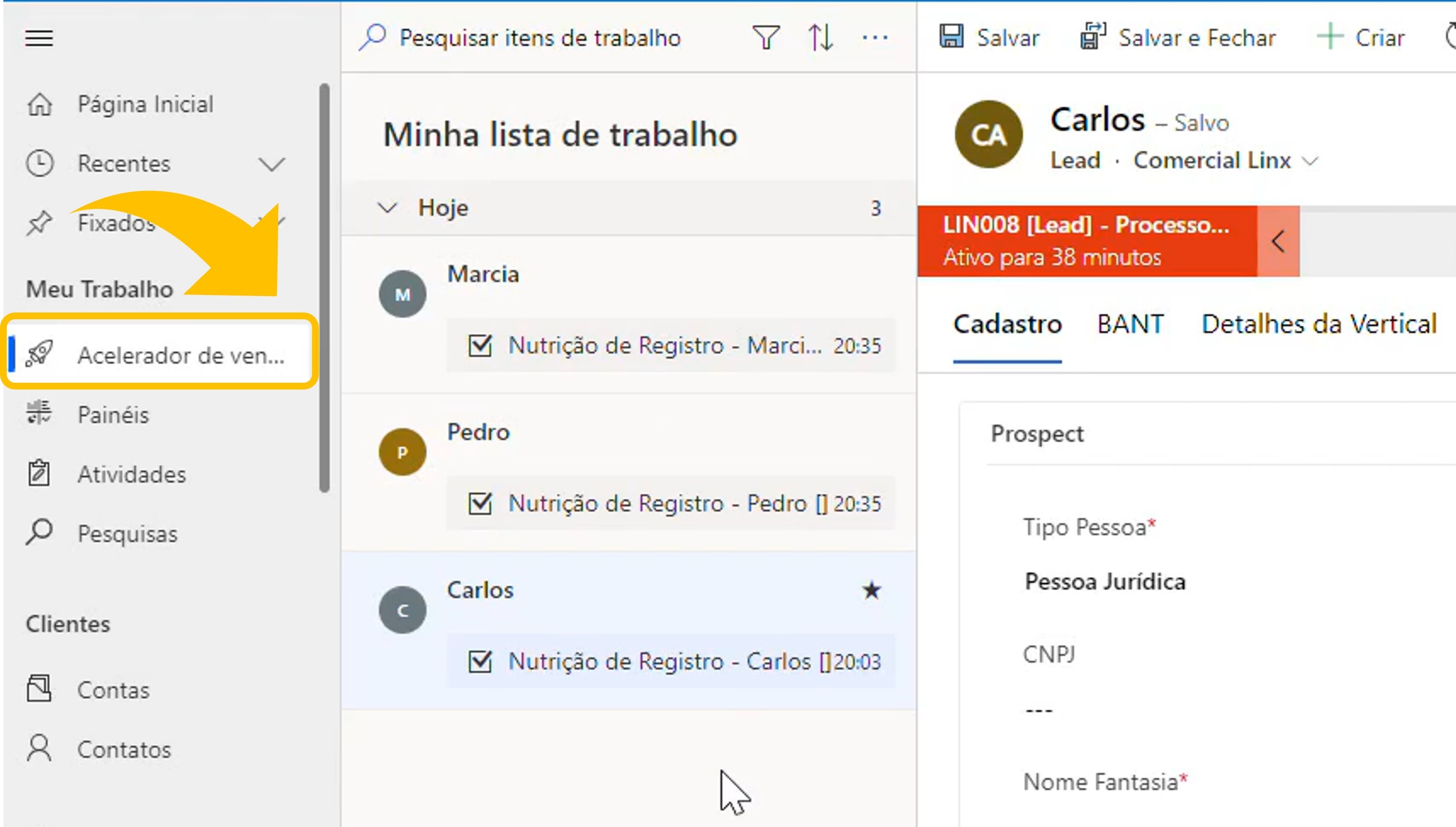Open Contas under Clientes

point(113,690)
